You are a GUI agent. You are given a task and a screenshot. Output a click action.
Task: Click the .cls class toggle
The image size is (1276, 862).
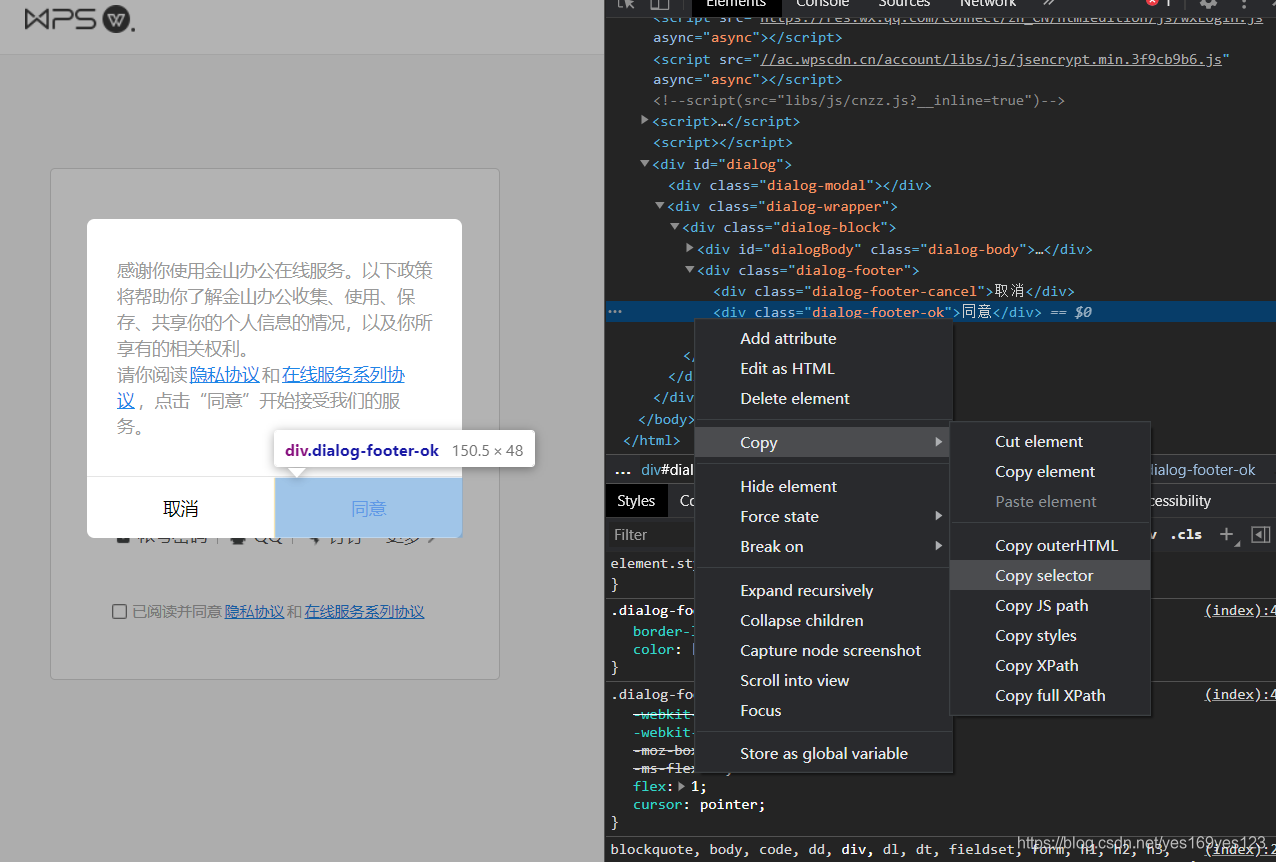(1186, 534)
